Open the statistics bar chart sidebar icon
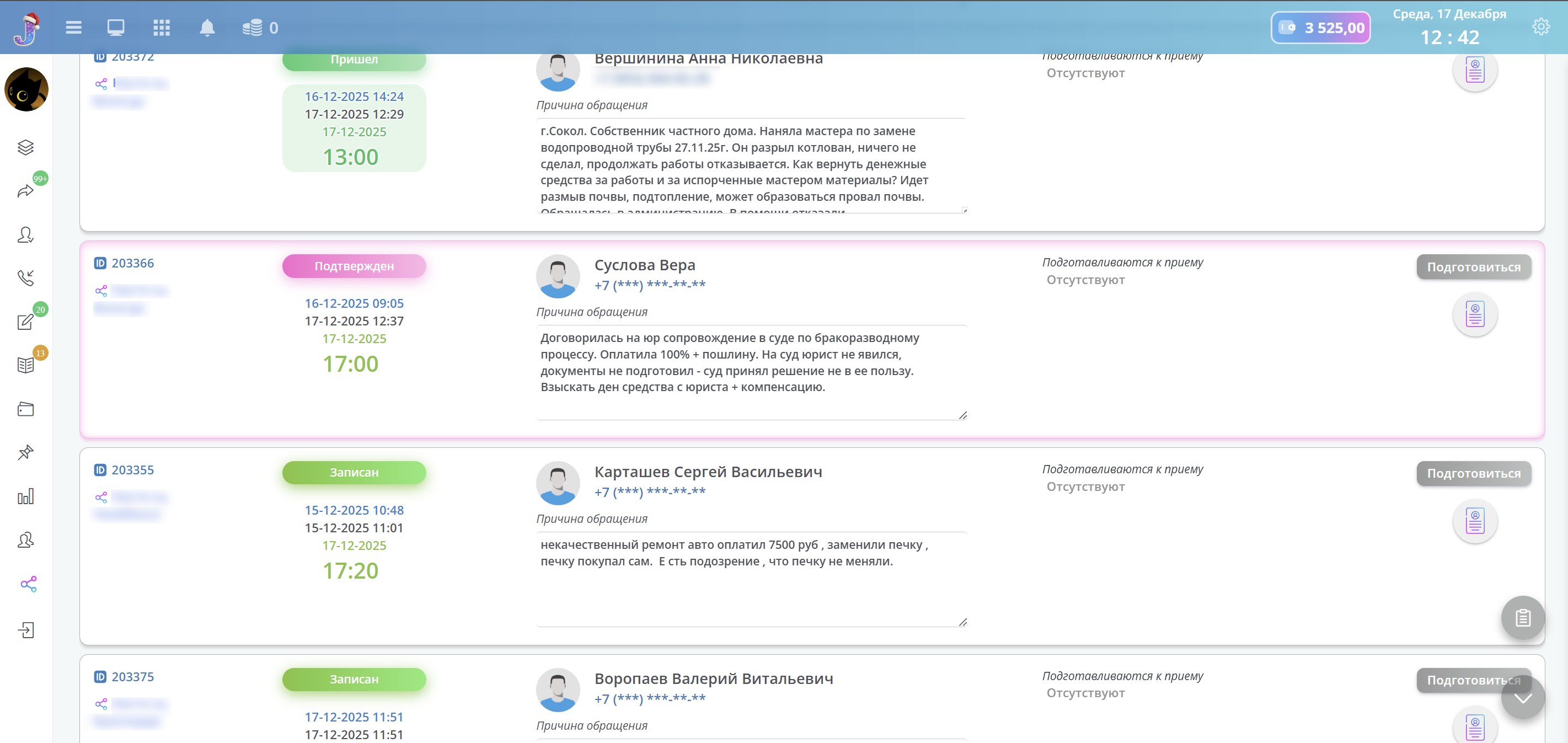Viewport: 1568px width, 743px height. tap(25, 497)
